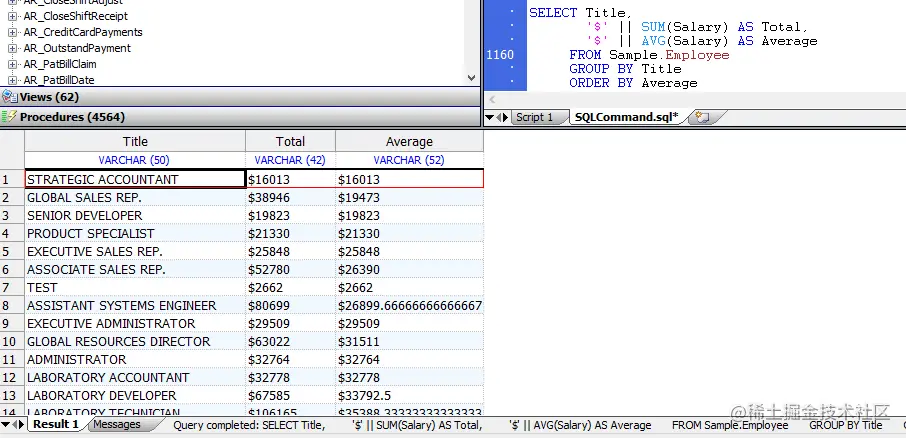Click next result tab arrow at bottom
Screen dimensions: 906x438
[x=21, y=425]
